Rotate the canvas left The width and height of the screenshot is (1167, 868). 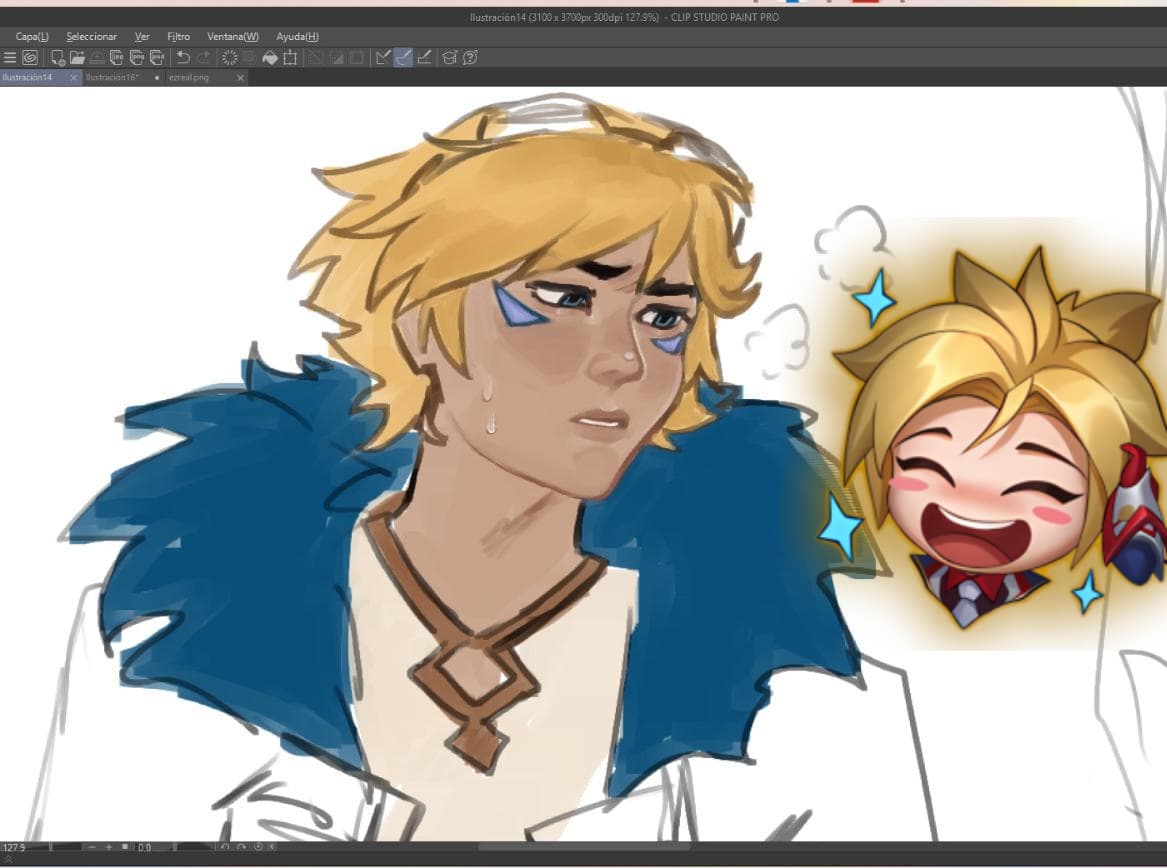[x=225, y=846]
